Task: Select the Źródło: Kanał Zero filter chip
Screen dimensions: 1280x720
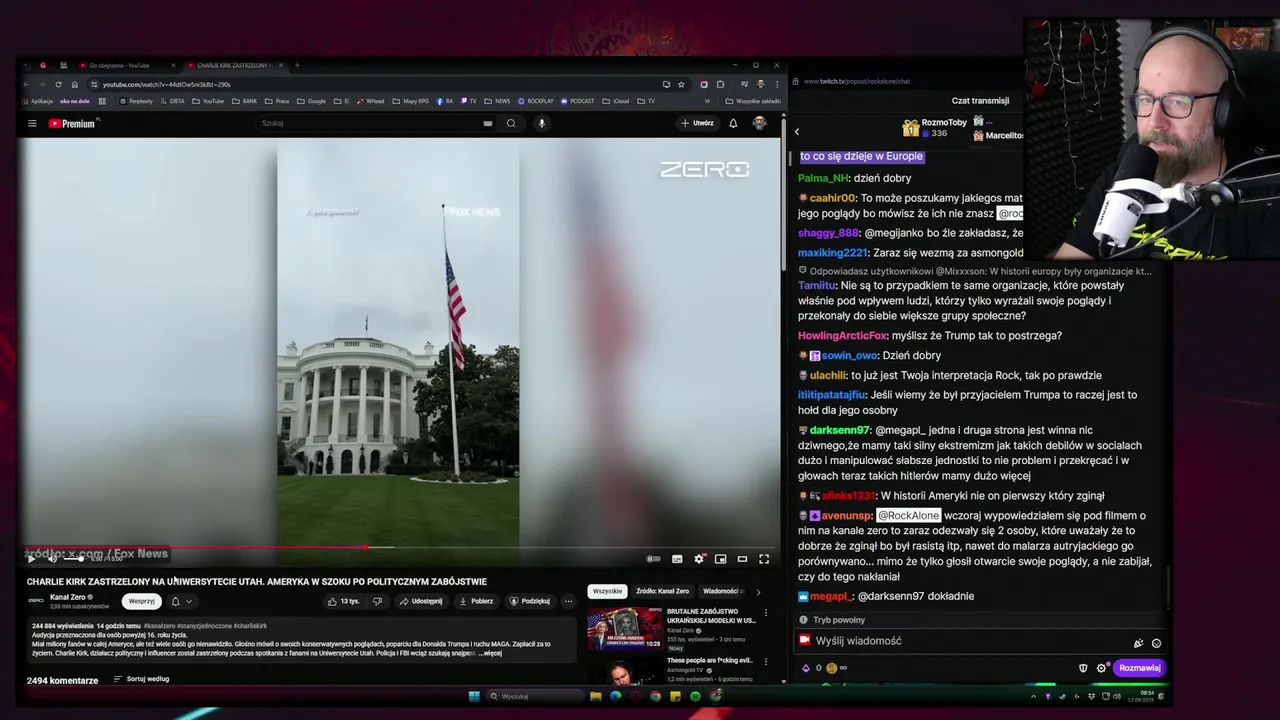Action: coord(662,591)
